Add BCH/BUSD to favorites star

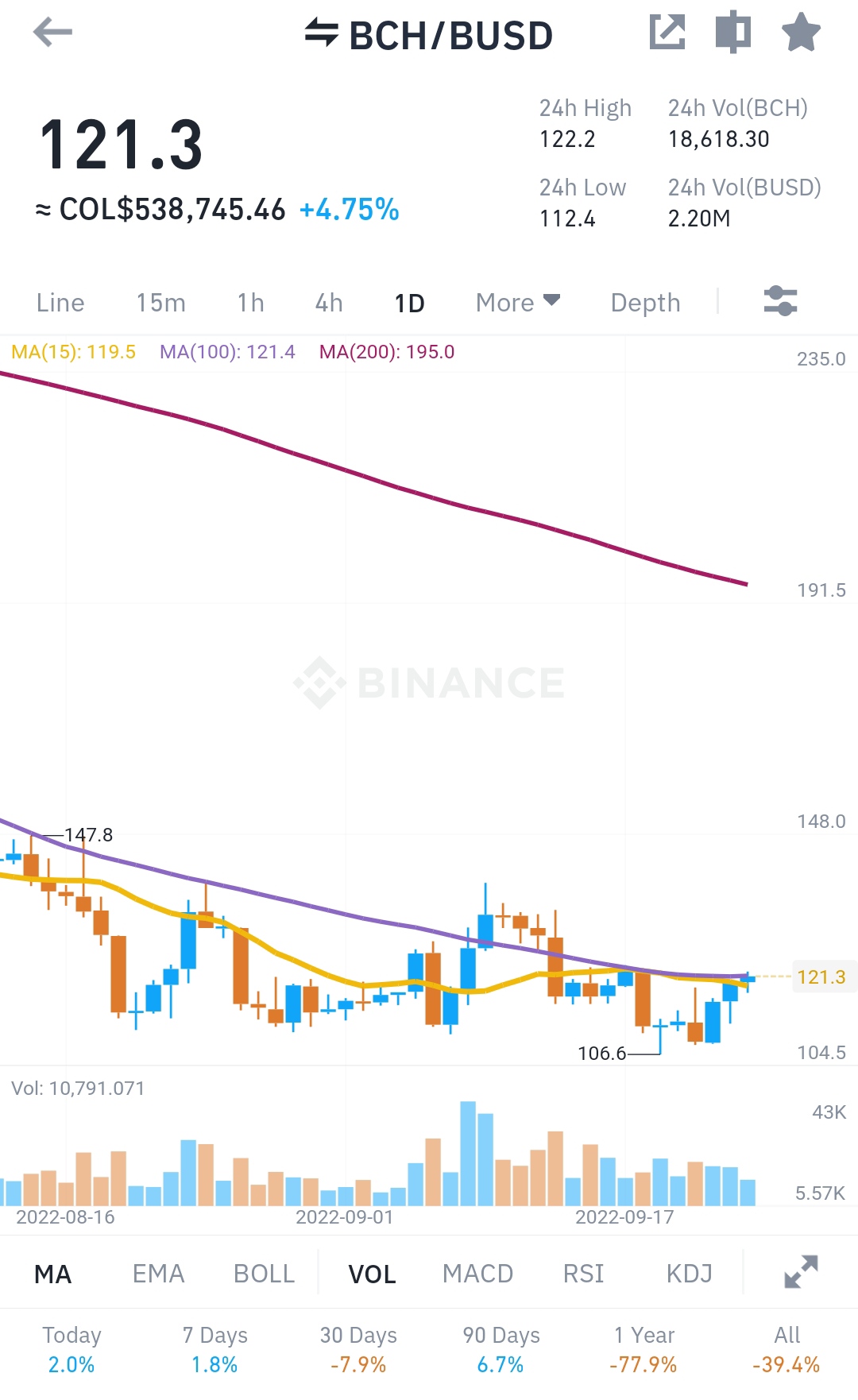801,33
